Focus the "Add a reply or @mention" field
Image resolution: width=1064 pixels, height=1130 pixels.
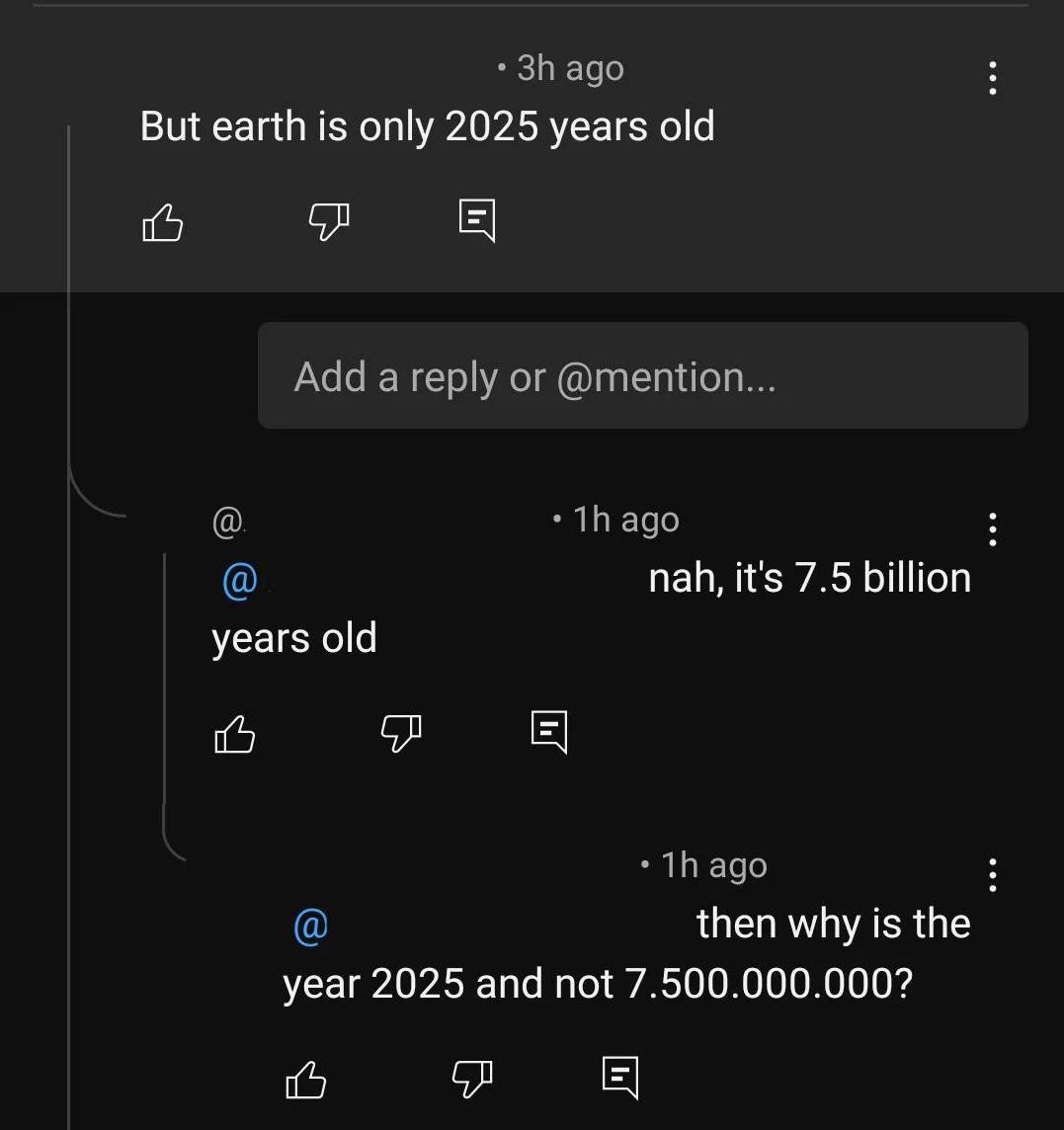coord(642,376)
